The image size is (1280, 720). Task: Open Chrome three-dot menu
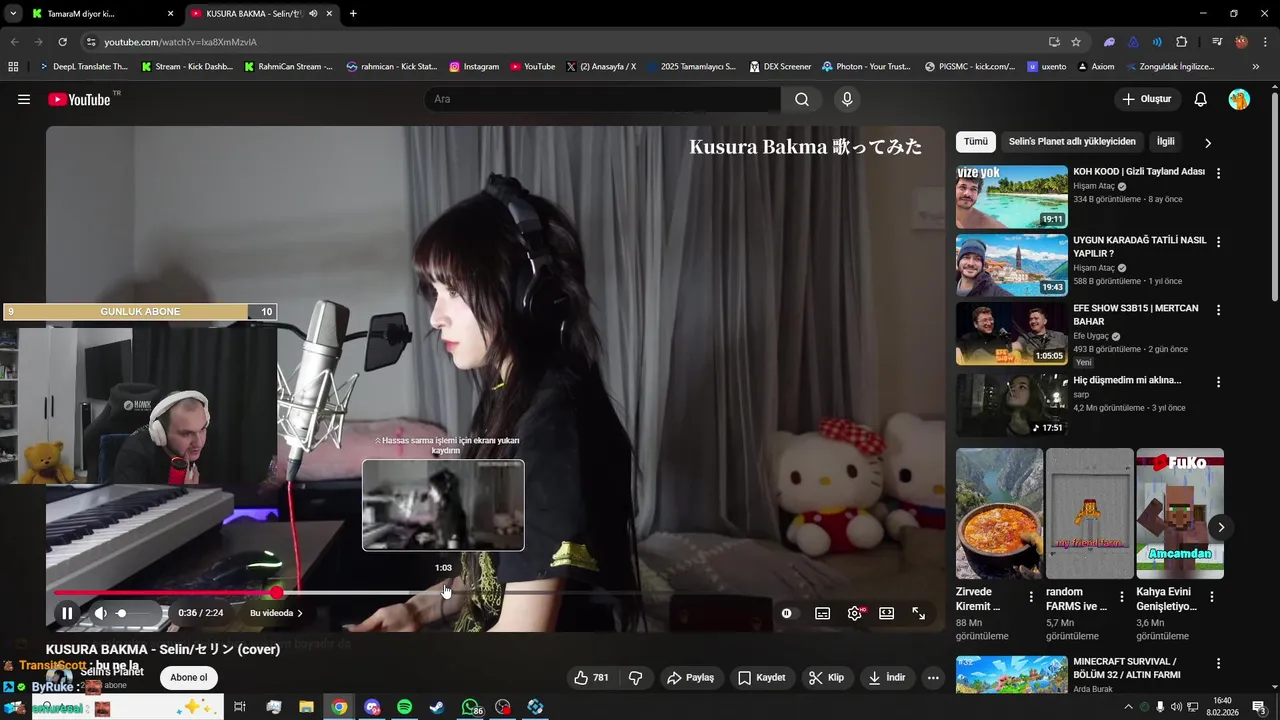tap(1265, 42)
